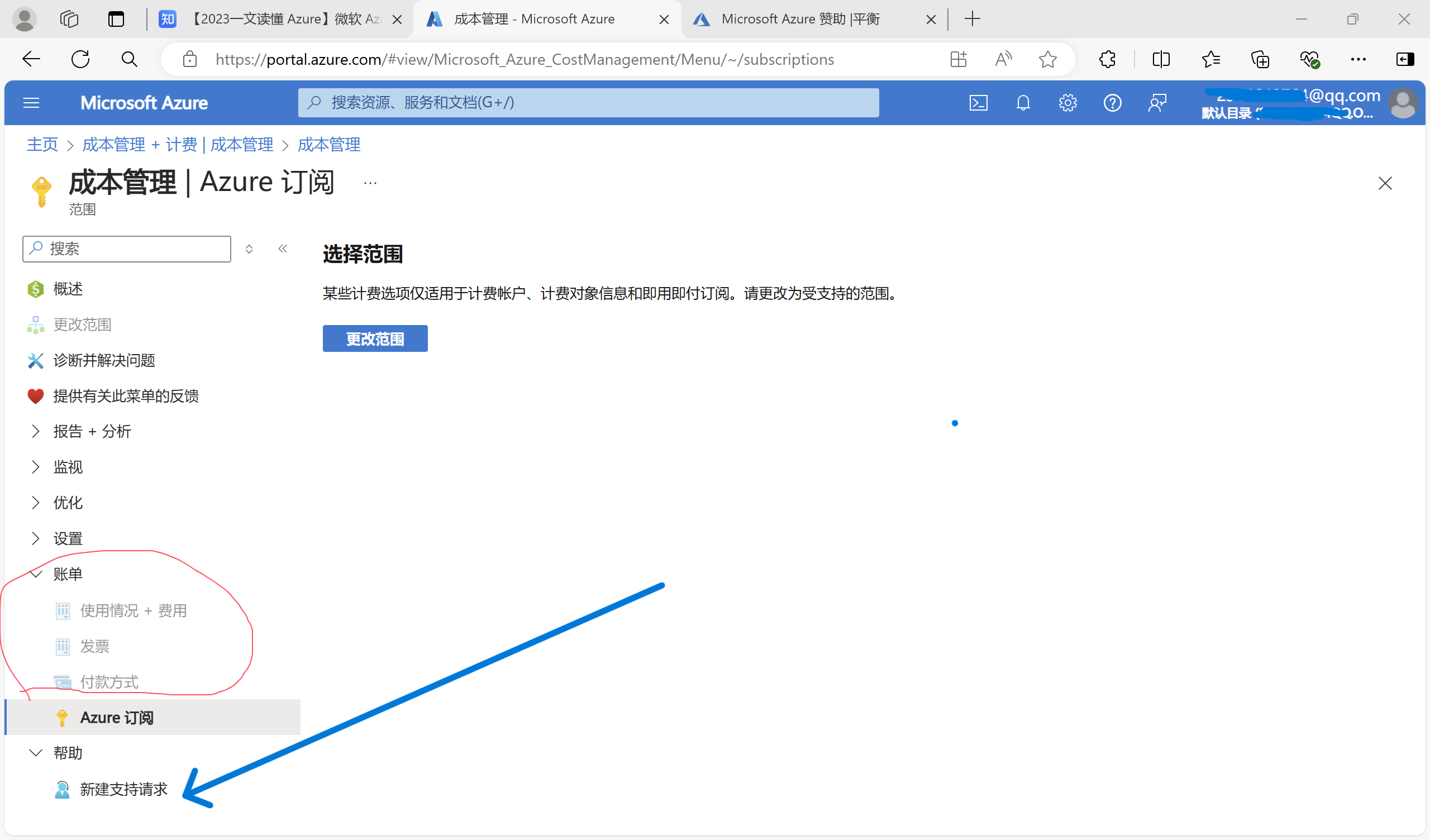Open Azure portal settings gear

(1067, 103)
